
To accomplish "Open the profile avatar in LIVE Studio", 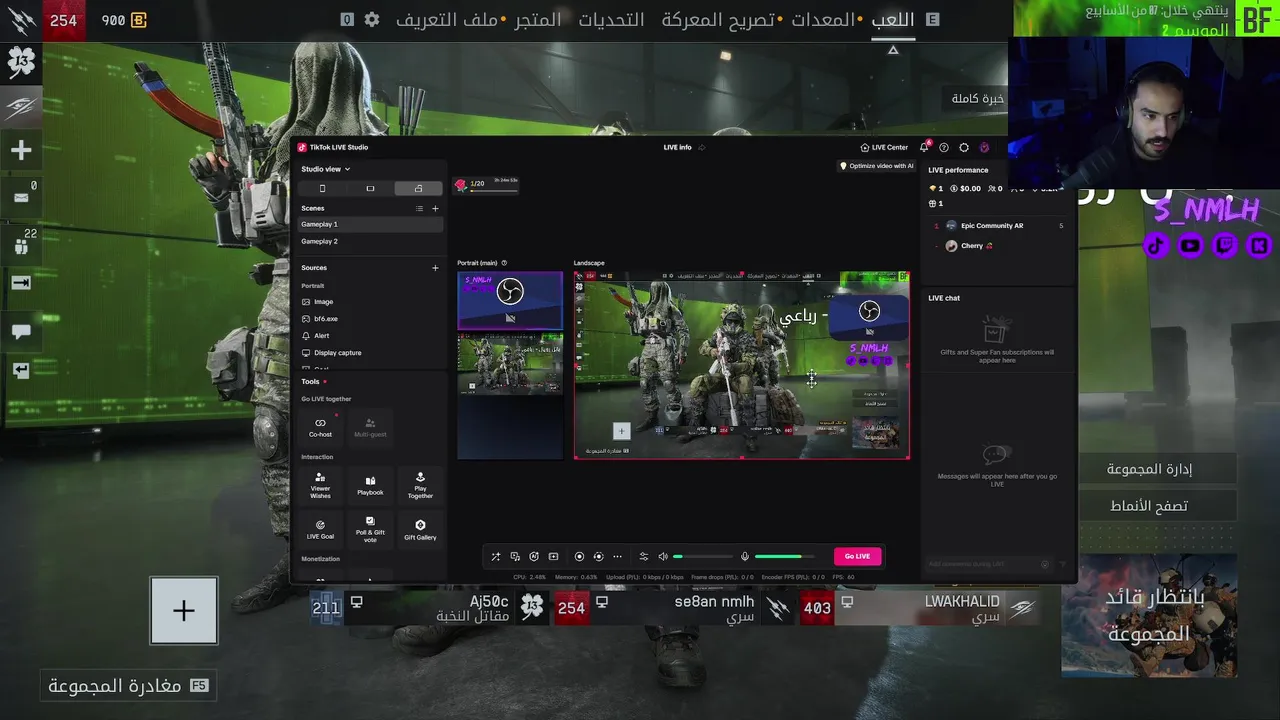I will [x=984, y=147].
